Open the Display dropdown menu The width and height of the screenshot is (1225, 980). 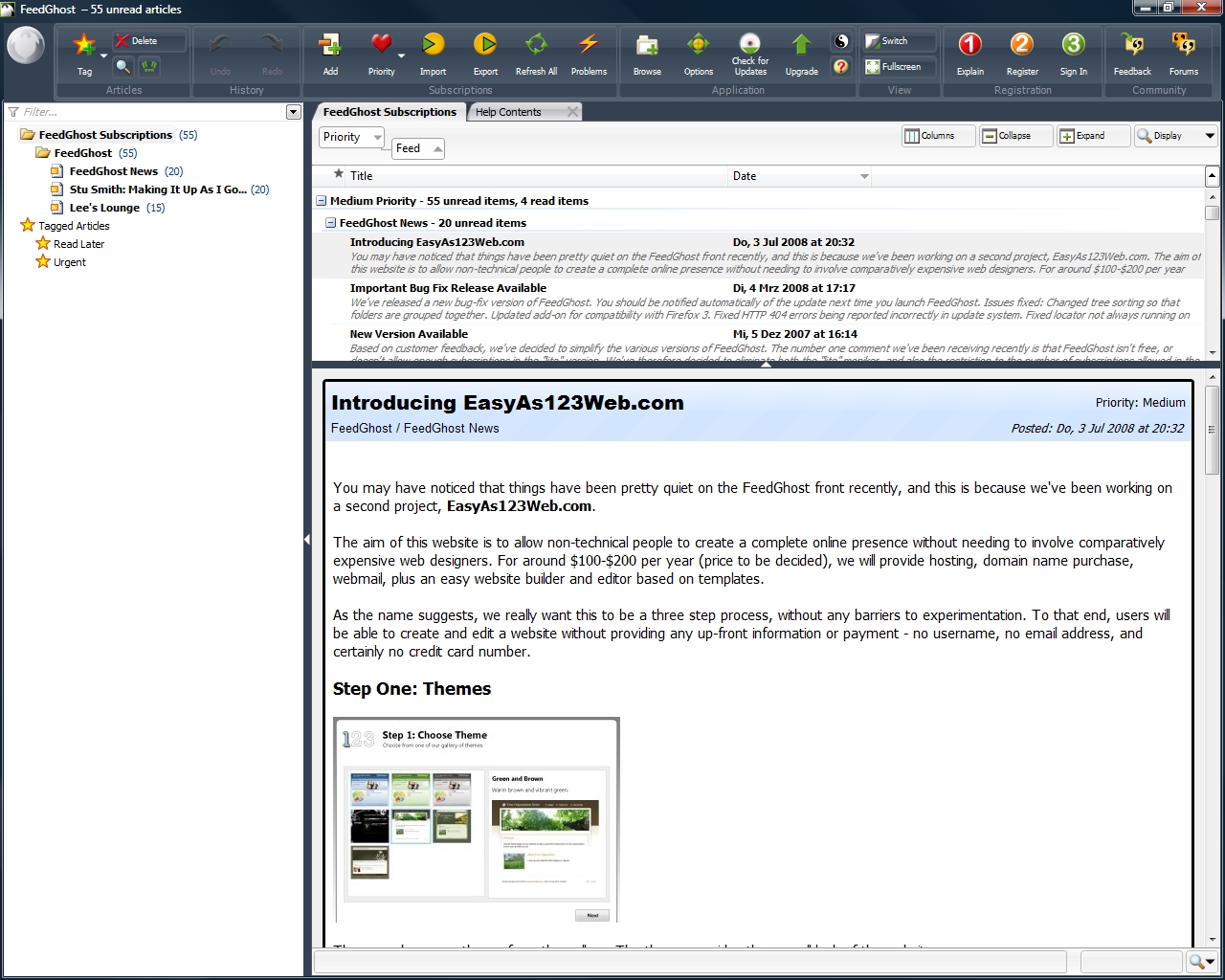[1174, 136]
